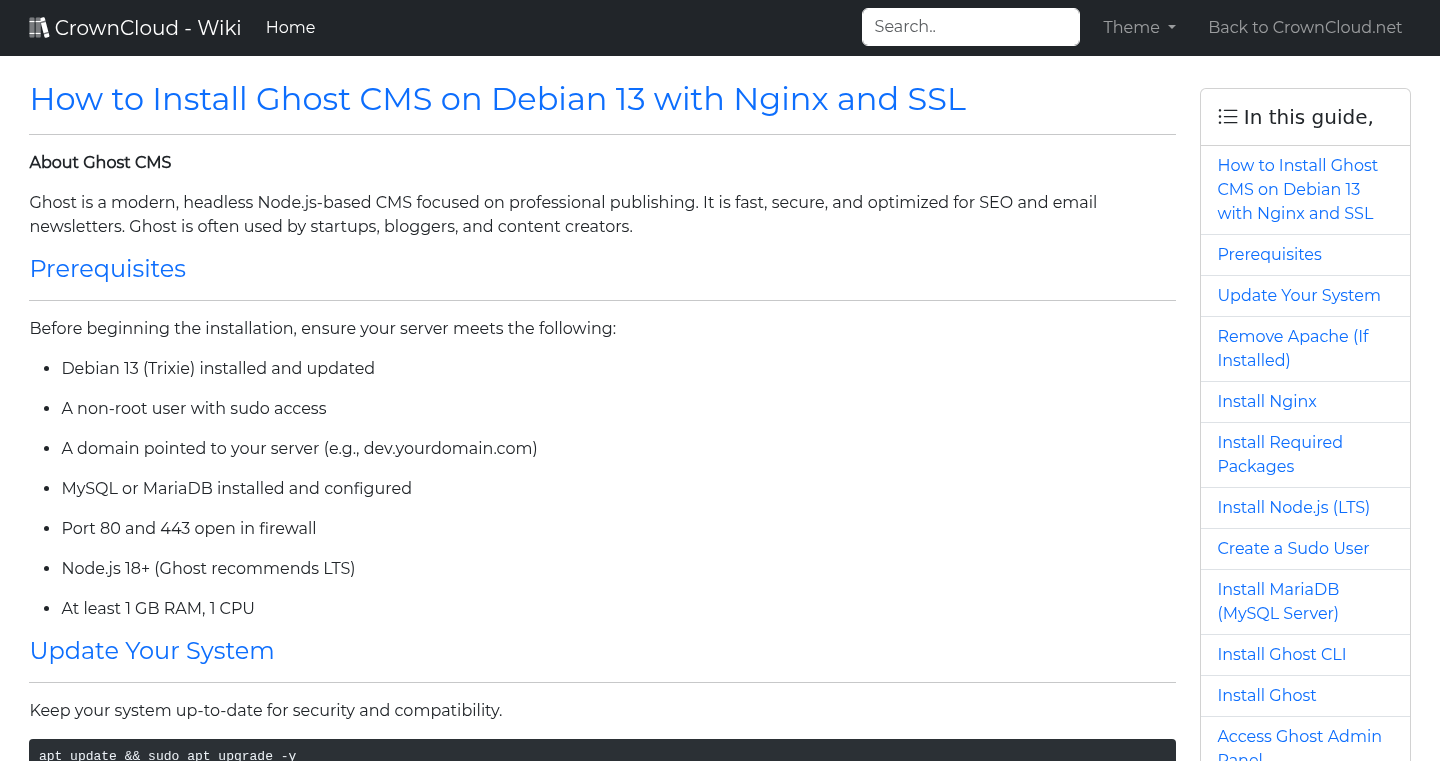This screenshot has width=1440, height=761.
Task: Click the CrownCloud library logo icon
Action: pyautogui.click(x=39, y=26)
